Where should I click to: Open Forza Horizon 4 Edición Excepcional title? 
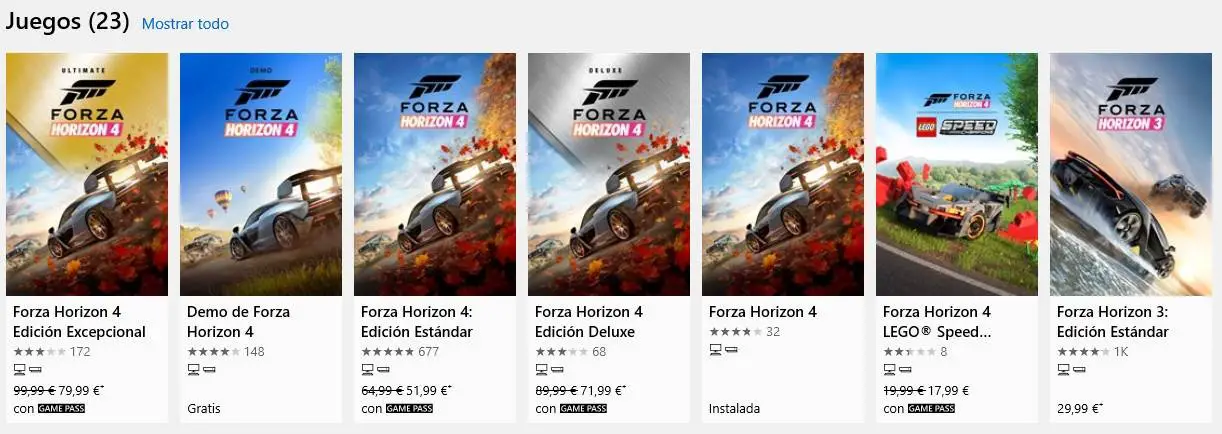pyautogui.click(x=80, y=322)
